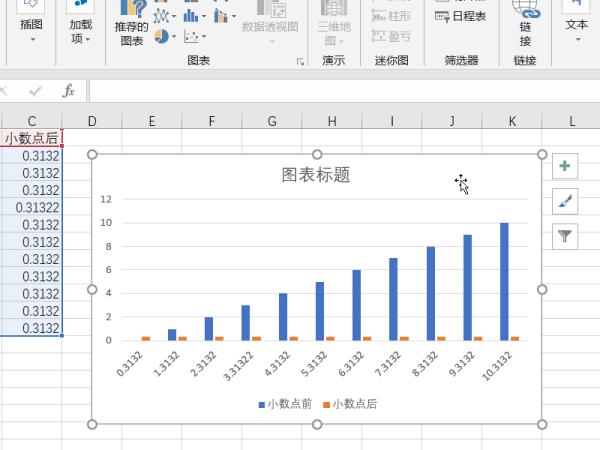Click the chart's top-left corner handle
The image size is (600, 450).
pos(92,155)
